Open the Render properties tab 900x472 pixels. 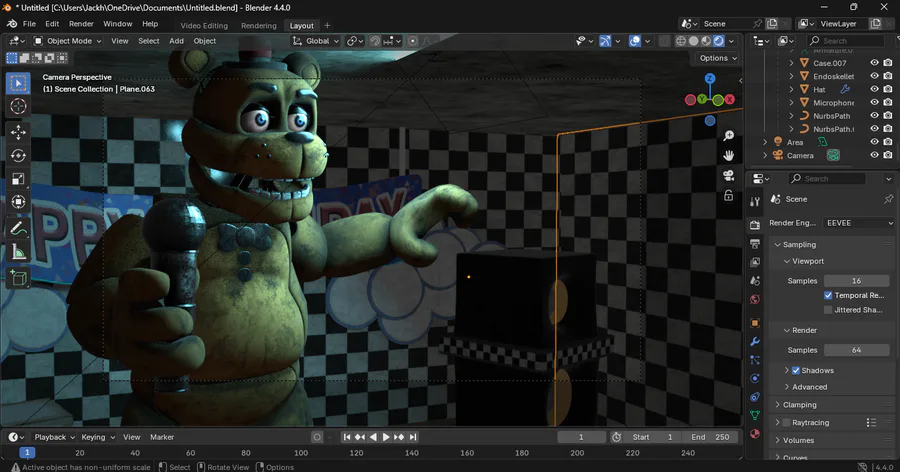click(x=755, y=225)
